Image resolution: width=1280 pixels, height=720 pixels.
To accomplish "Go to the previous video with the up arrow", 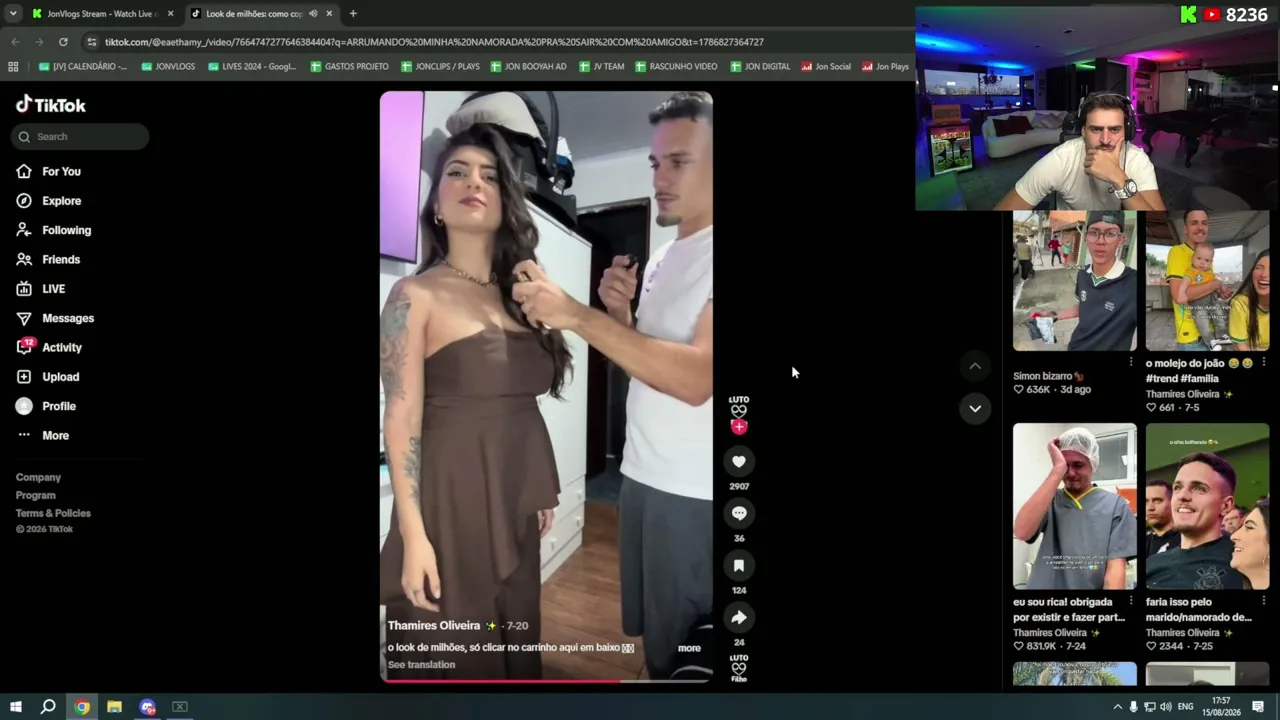I will [x=975, y=367].
